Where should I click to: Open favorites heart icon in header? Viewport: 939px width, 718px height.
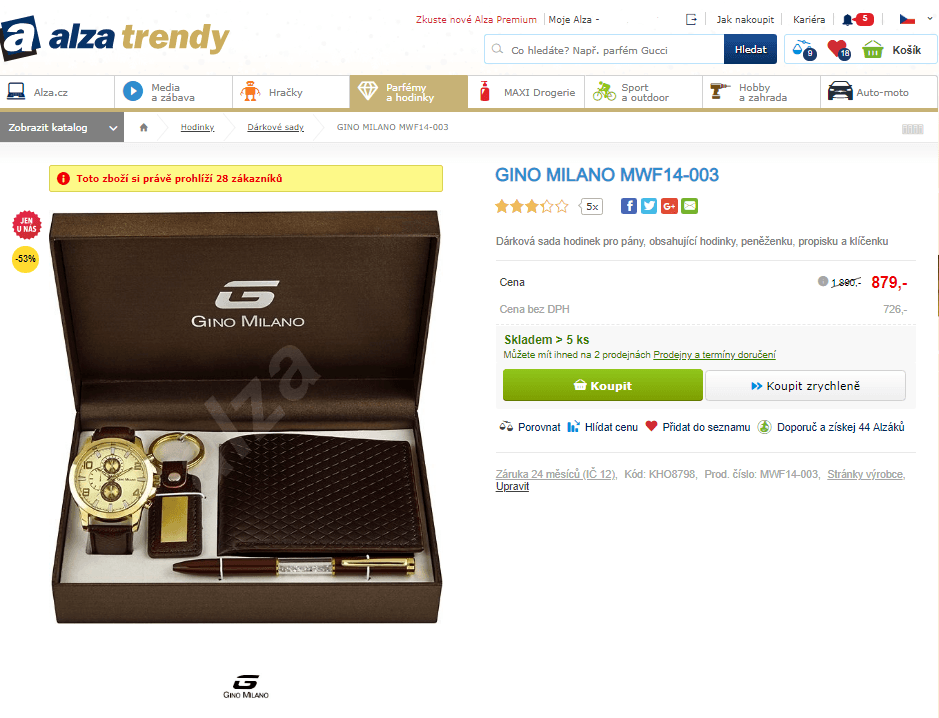click(x=838, y=49)
